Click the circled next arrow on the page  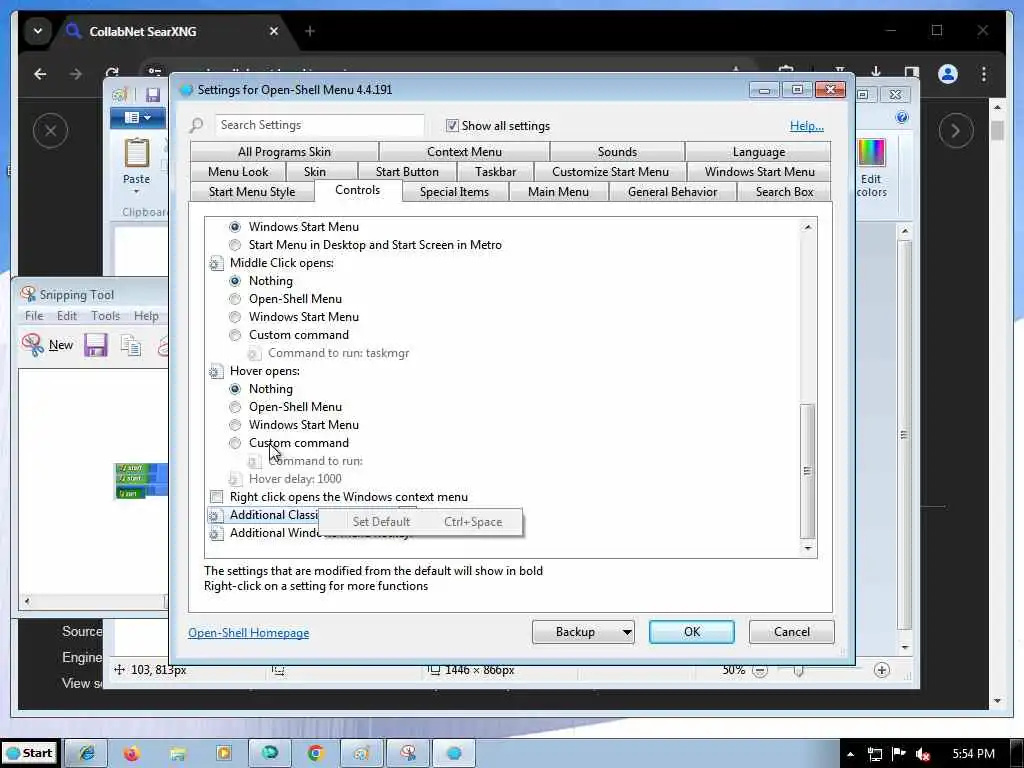(955, 131)
